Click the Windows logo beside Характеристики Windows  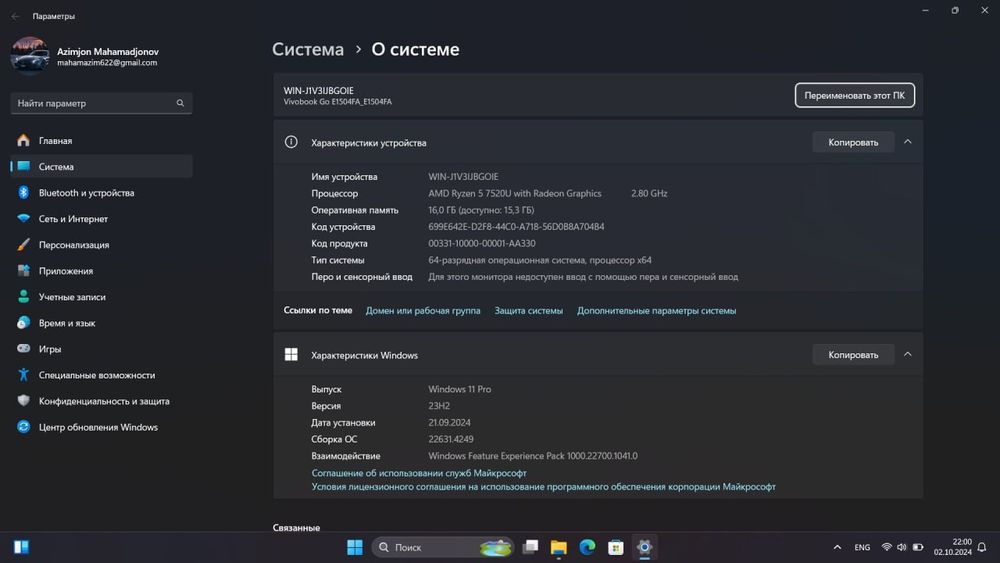pyautogui.click(x=291, y=355)
